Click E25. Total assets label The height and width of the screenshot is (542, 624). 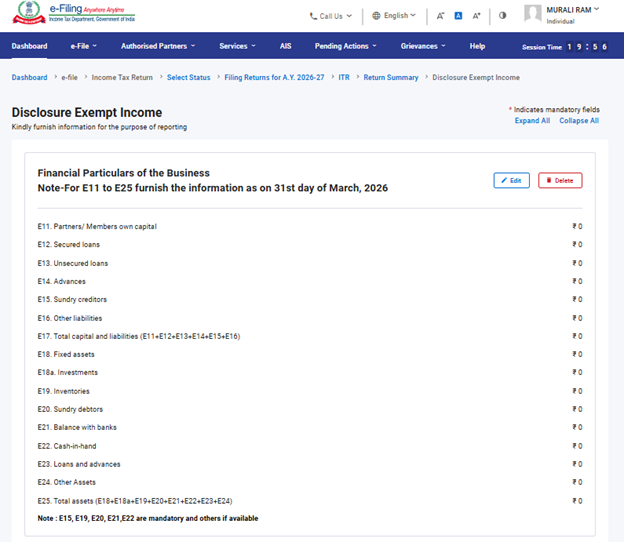pyautogui.click(x=135, y=501)
